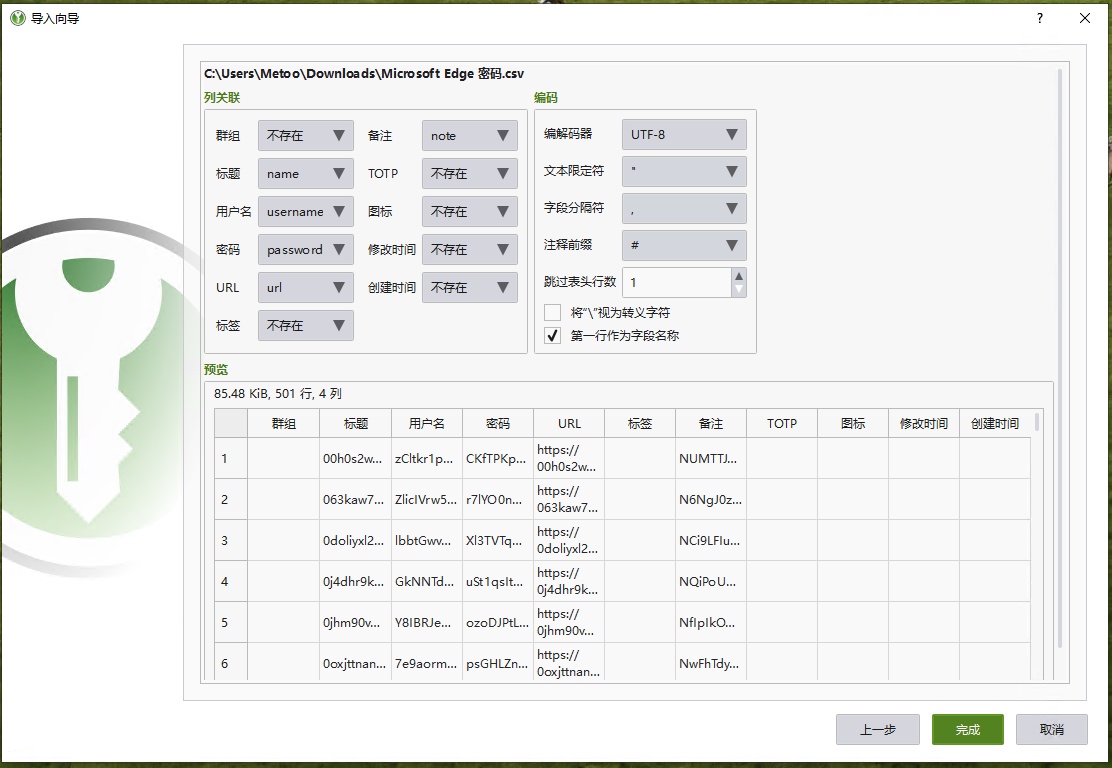Open the 字段分隔符 dropdown
This screenshot has height=768, width=1112.
[x=684, y=208]
